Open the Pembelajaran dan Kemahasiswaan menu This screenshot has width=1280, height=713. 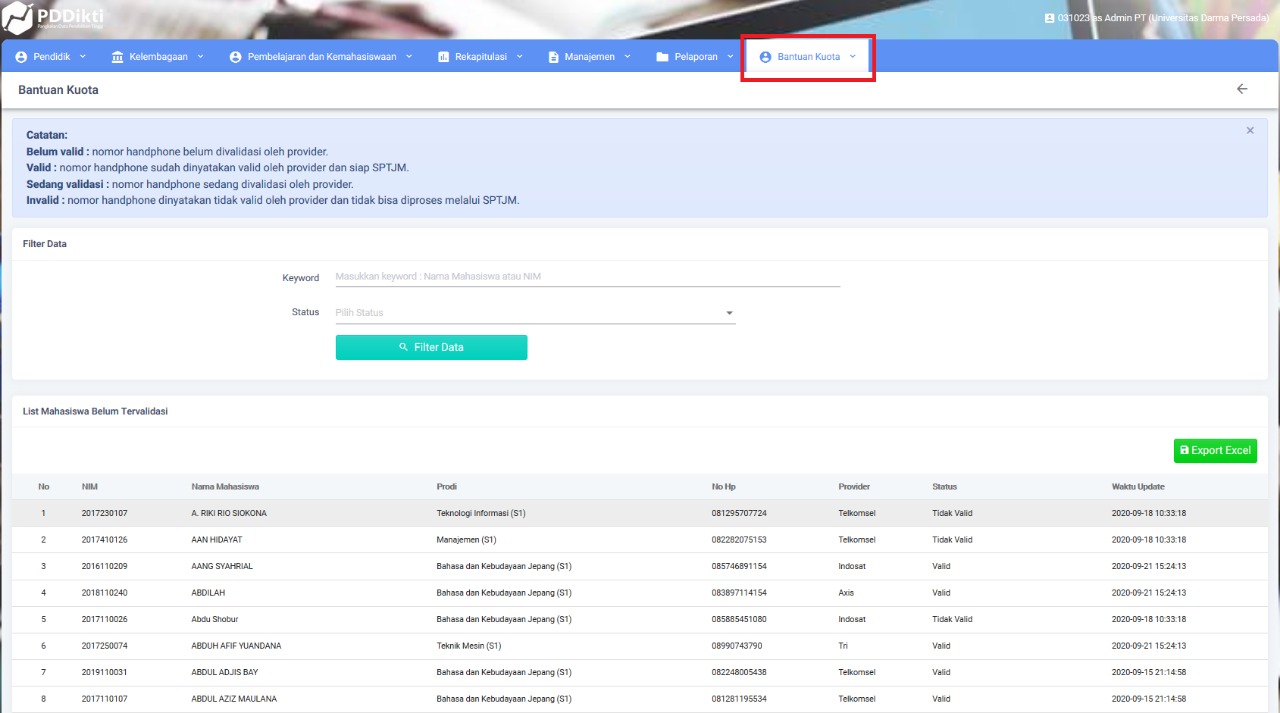321,57
